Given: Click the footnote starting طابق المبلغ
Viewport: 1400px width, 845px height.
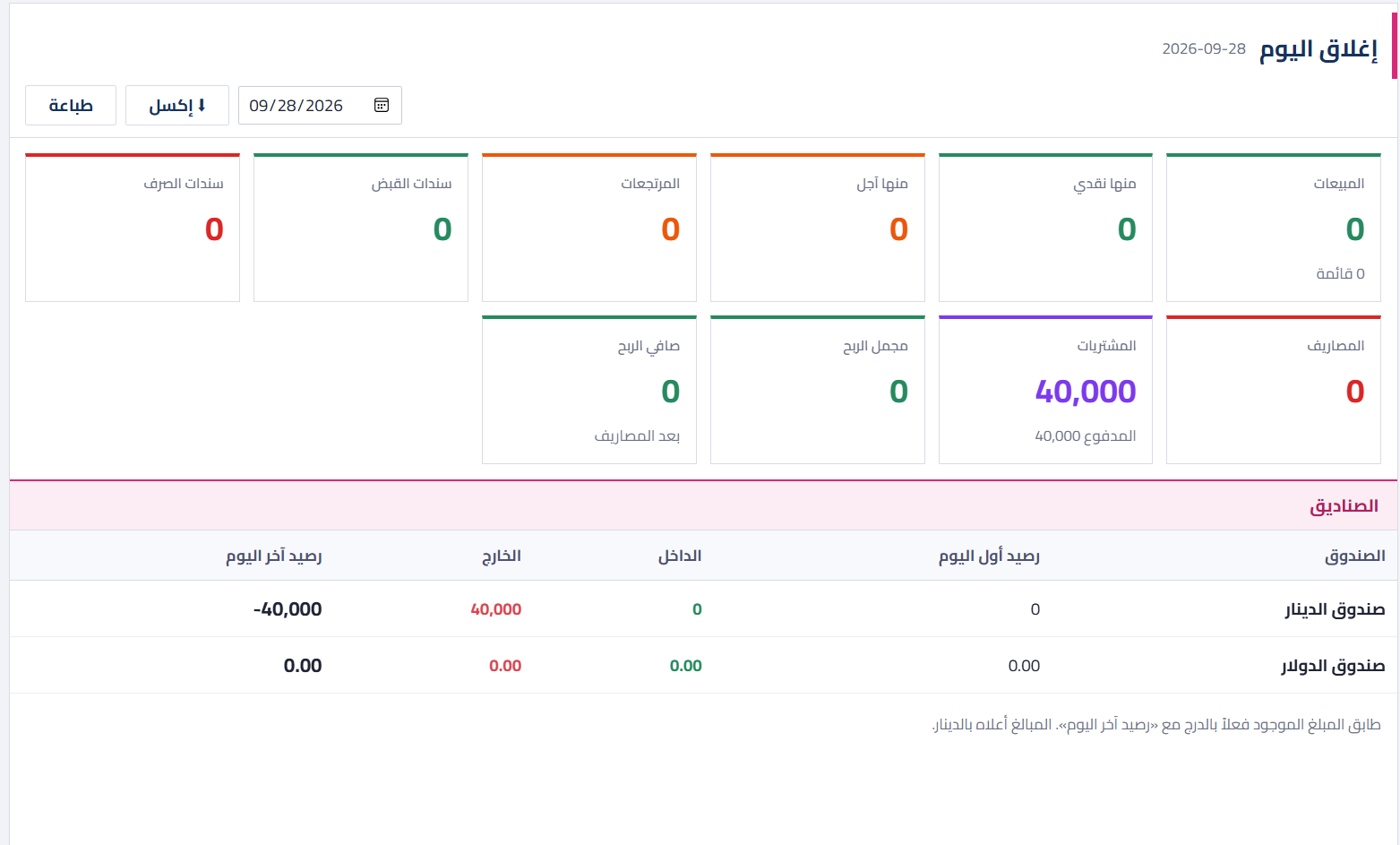Looking at the screenshot, I should click(1156, 724).
